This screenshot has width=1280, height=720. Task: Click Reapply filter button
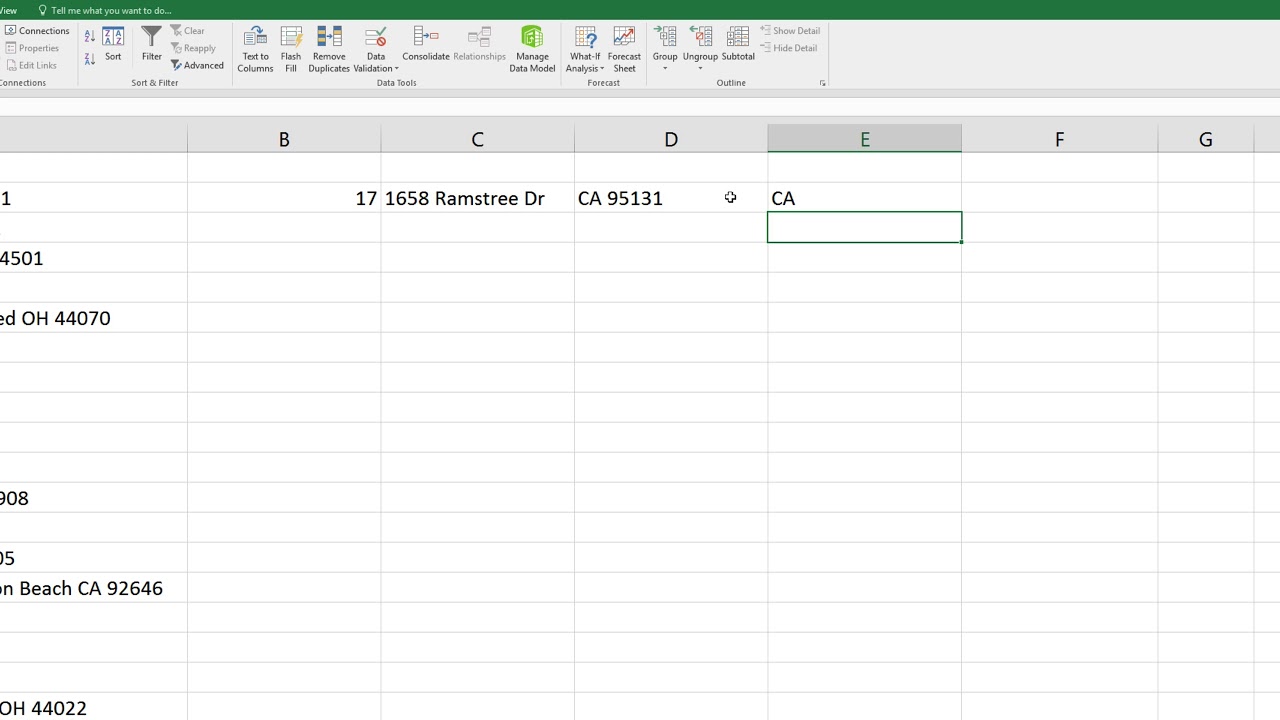193,48
